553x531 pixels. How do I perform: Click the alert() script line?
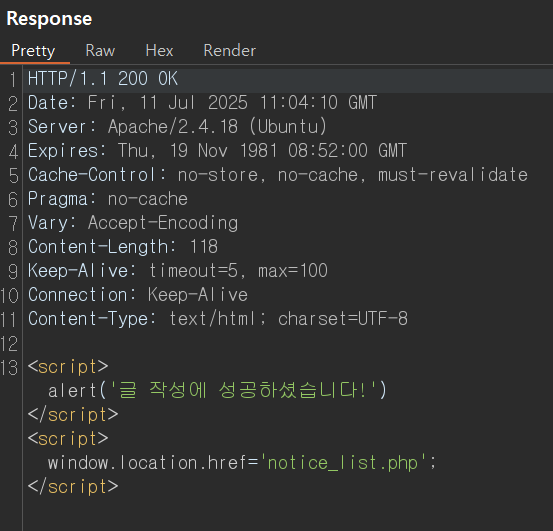[x=218, y=391]
